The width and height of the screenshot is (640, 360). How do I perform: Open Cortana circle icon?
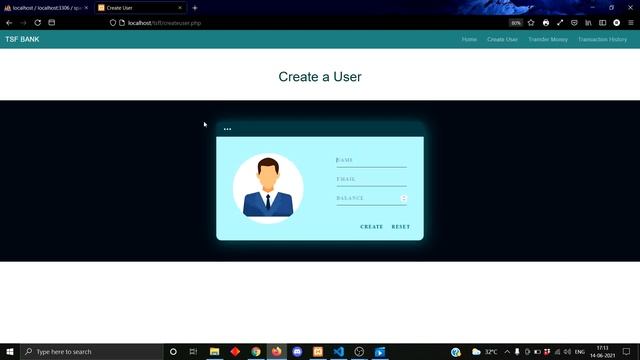(x=173, y=352)
